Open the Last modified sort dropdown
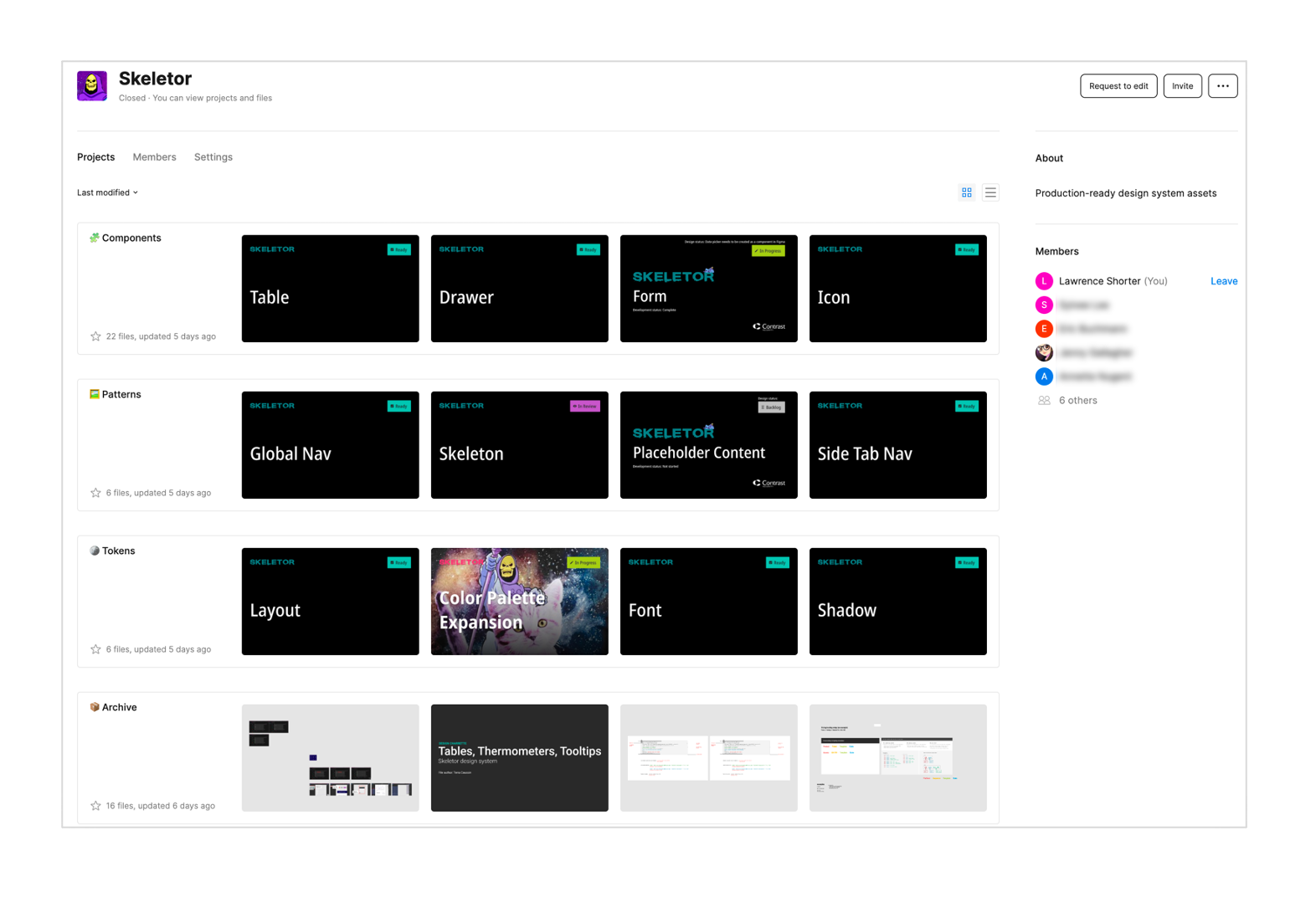 coord(107,192)
